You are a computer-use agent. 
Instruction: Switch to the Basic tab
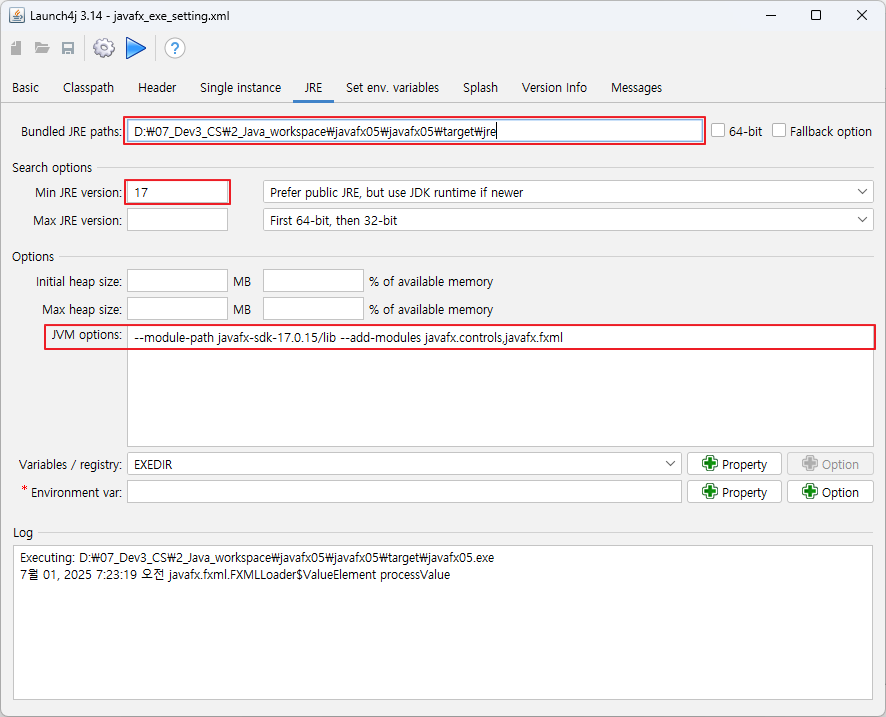25,88
